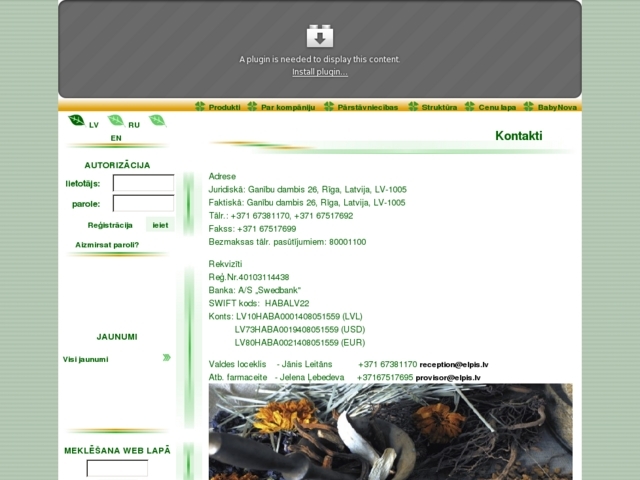The height and width of the screenshot is (480, 640).
Task: Focus the Meklēšana web lapā search field
Action: tap(117, 468)
